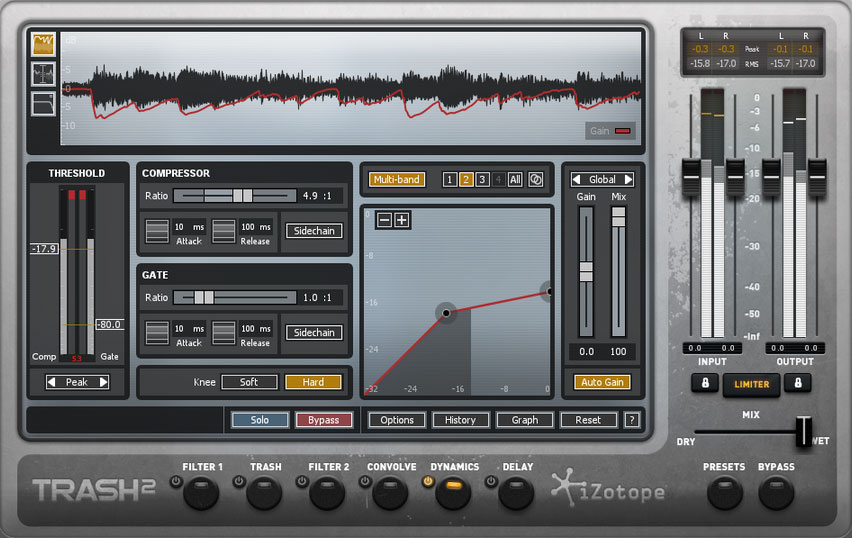Open the gate Sidechain settings
Image resolution: width=852 pixels, height=538 pixels.
click(314, 333)
